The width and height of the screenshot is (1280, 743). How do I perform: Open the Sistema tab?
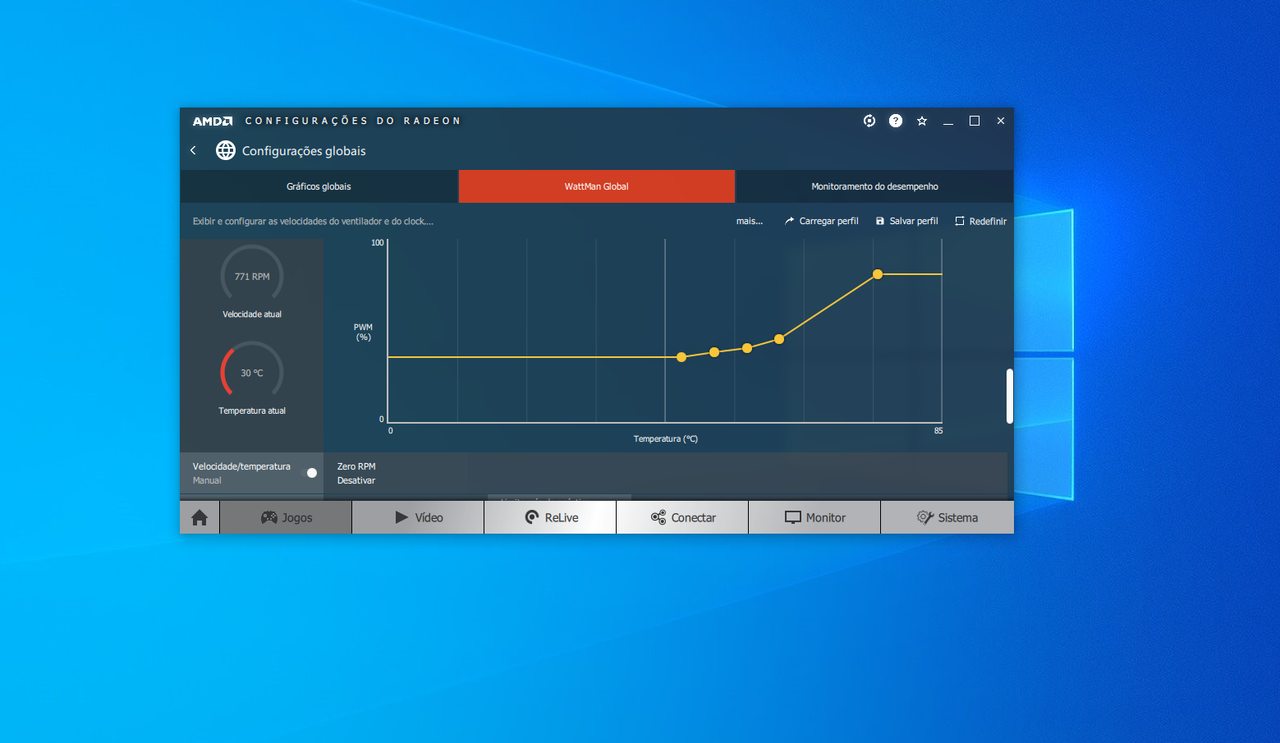click(x=947, y=517)
